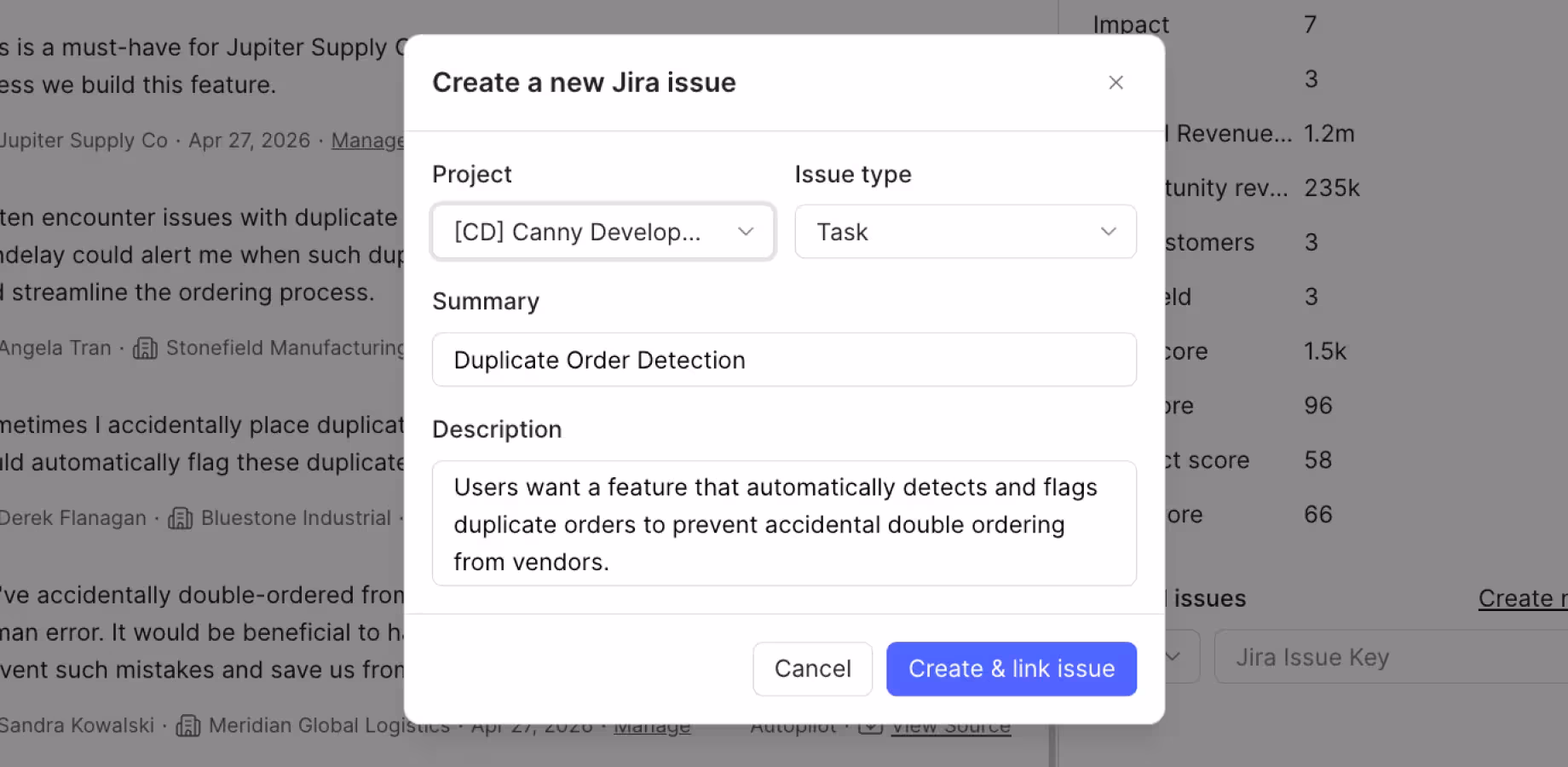Click the Create link beside issues heading
This screenshot has height=767, width=1568.
point(1523,598)
